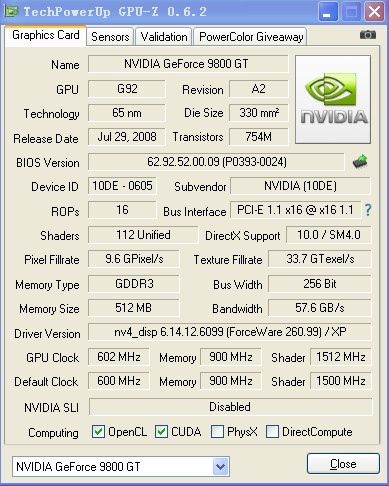Viewport: 389px width, 486px height.
Task: Click the Close button
Action: (x=343, y=464)
